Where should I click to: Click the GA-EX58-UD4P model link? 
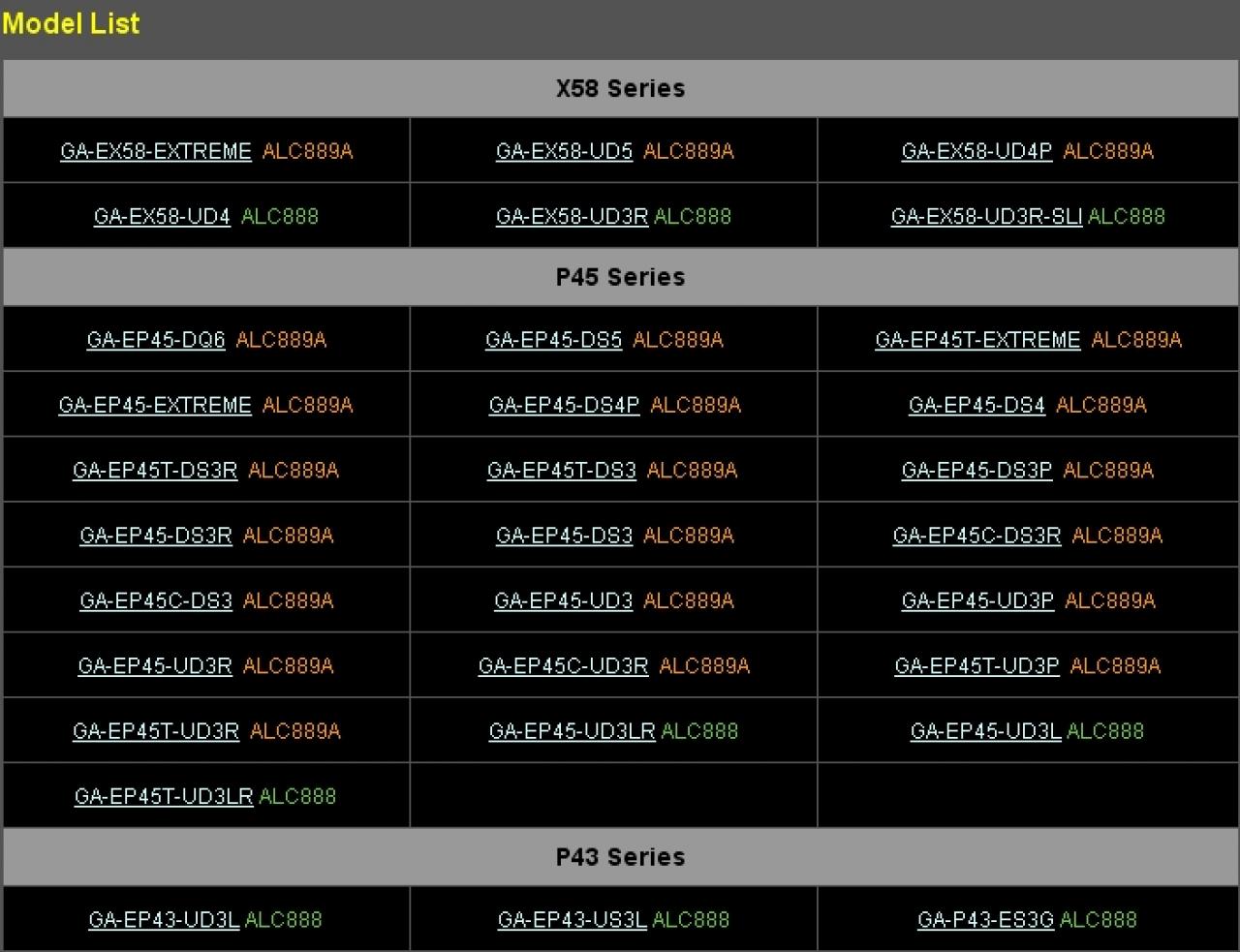click(976, 151)
